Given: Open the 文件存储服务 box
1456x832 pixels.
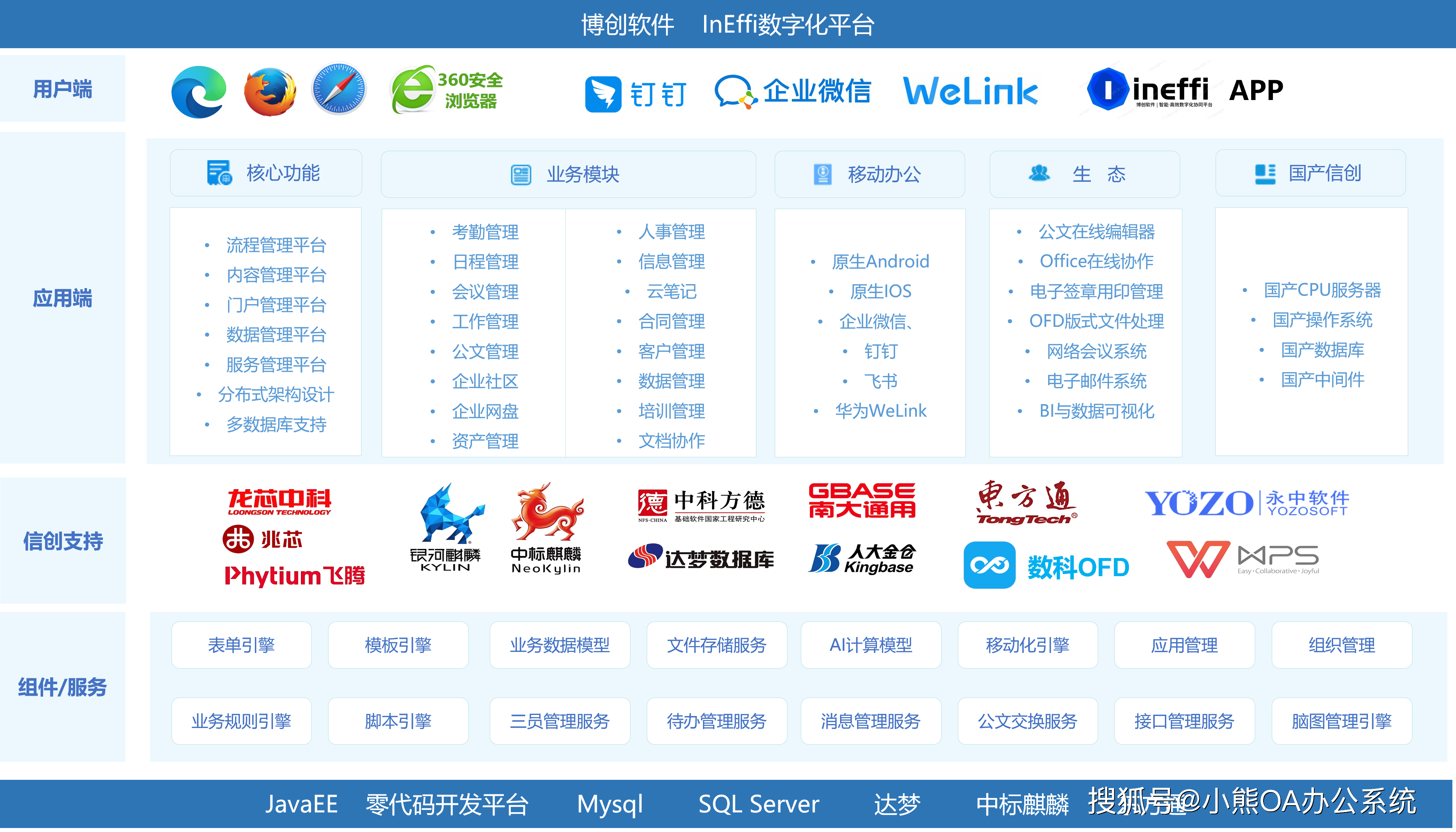Looking at the screenshot, I should pos(717,645).
